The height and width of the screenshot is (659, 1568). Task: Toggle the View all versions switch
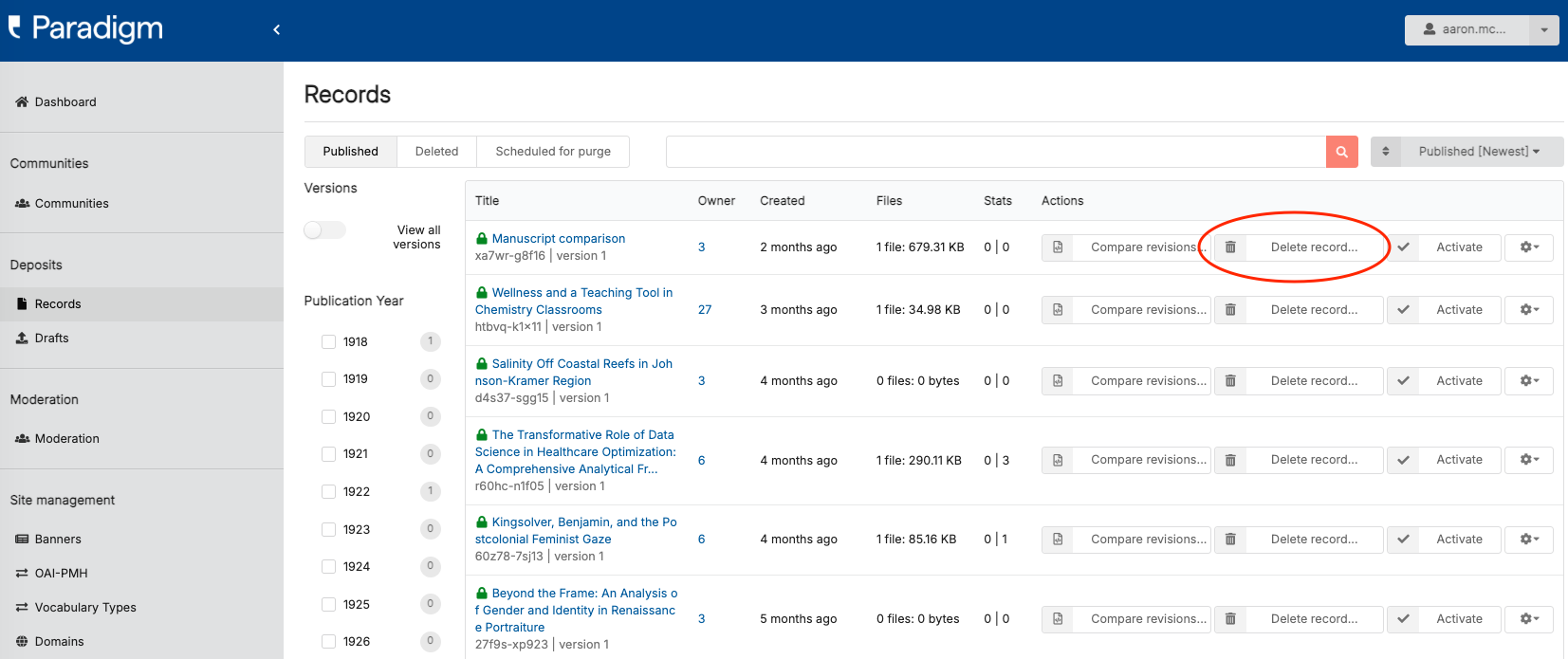(x=324, y=230)
